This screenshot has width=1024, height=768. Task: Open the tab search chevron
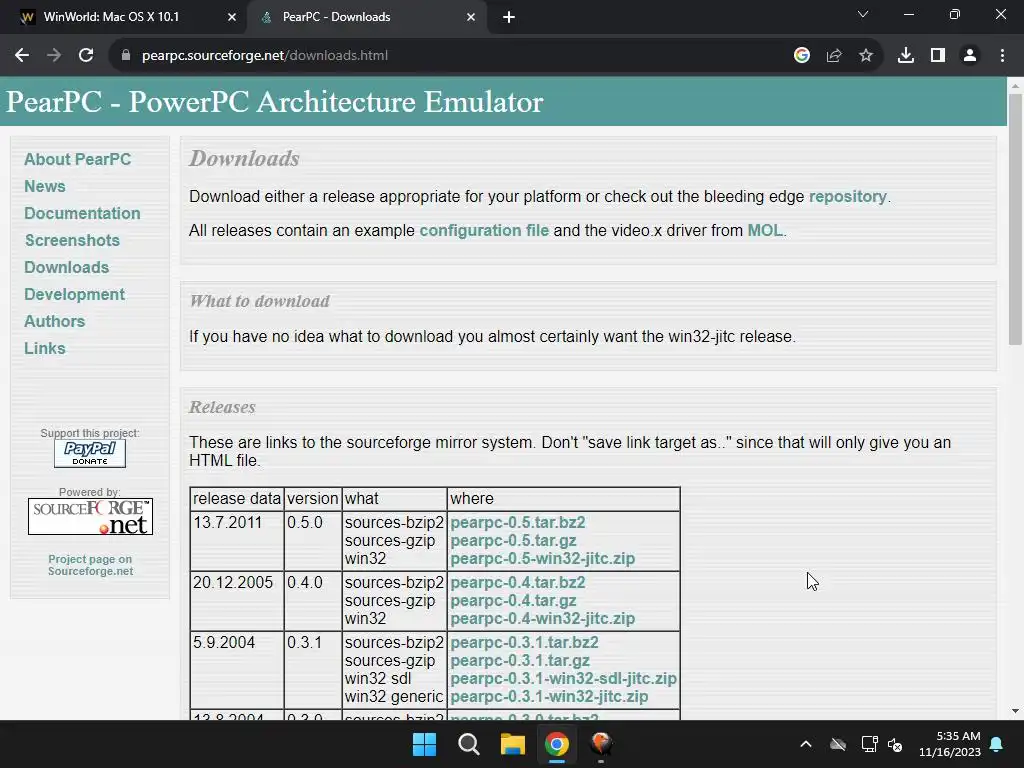(863, 14)
